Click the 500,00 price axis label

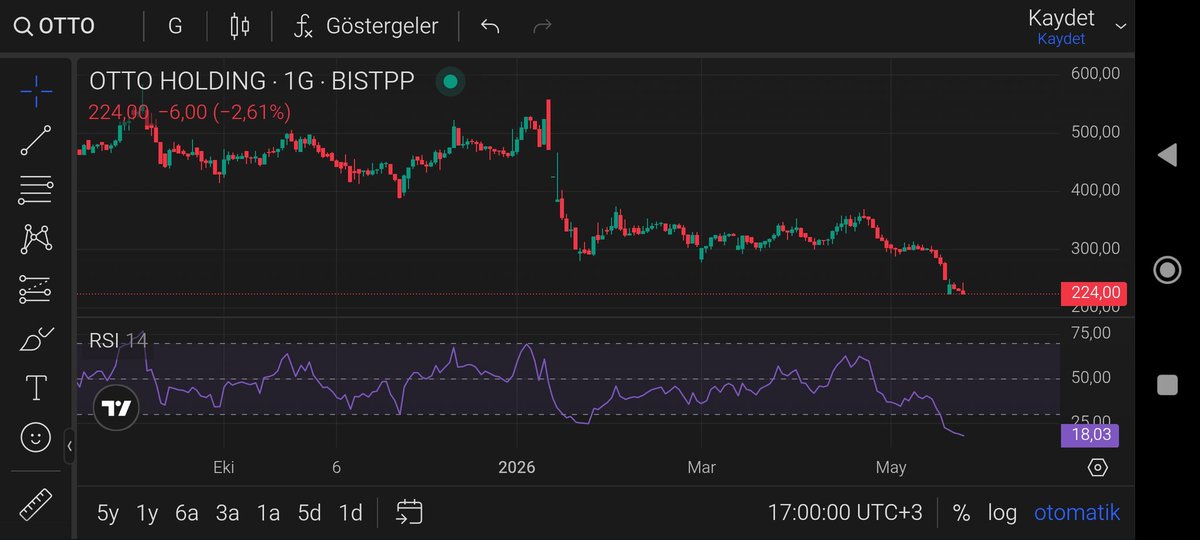click(1096, 132)
